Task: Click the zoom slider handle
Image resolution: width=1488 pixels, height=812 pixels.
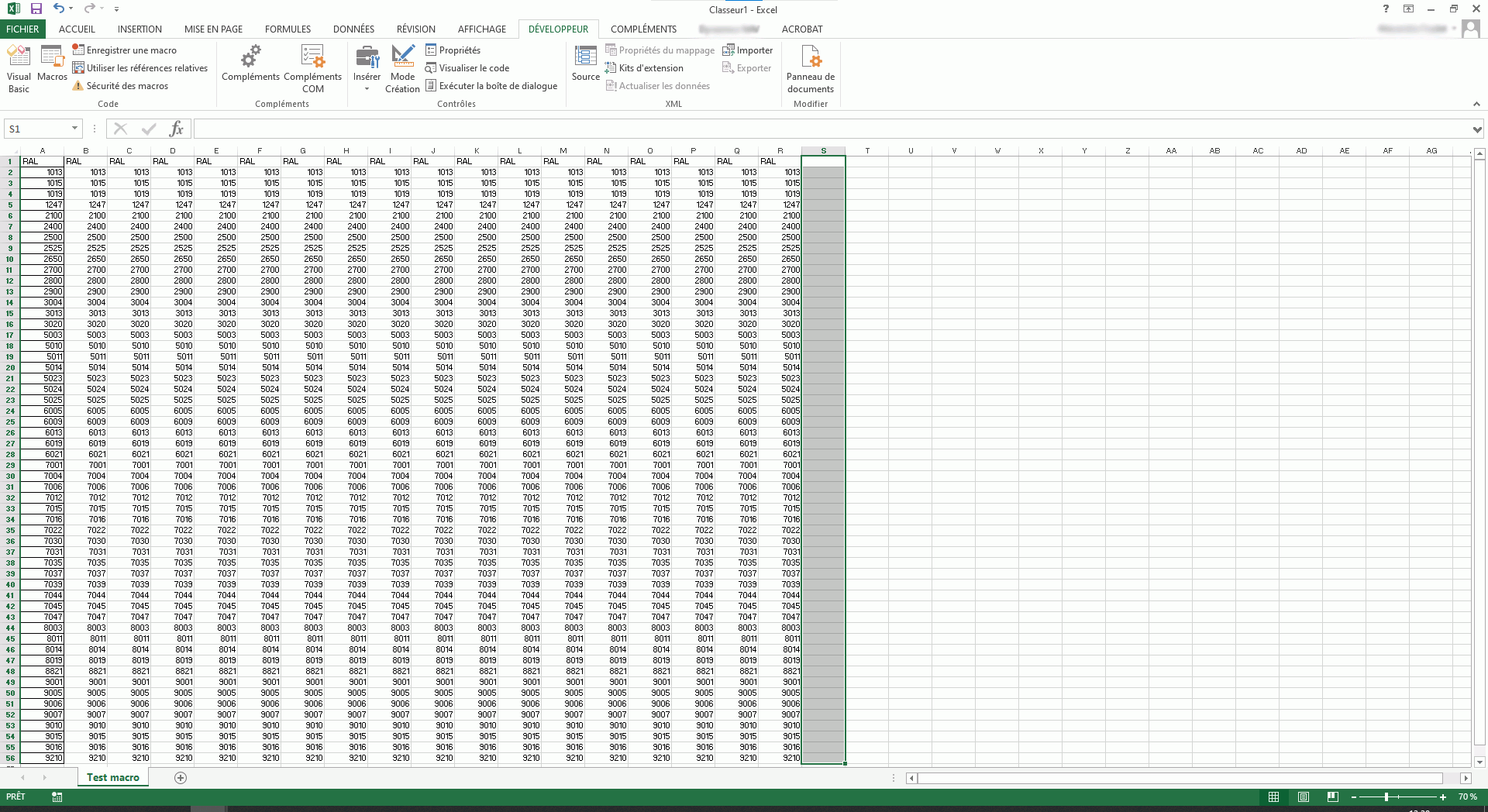Action: point(1386,797)
